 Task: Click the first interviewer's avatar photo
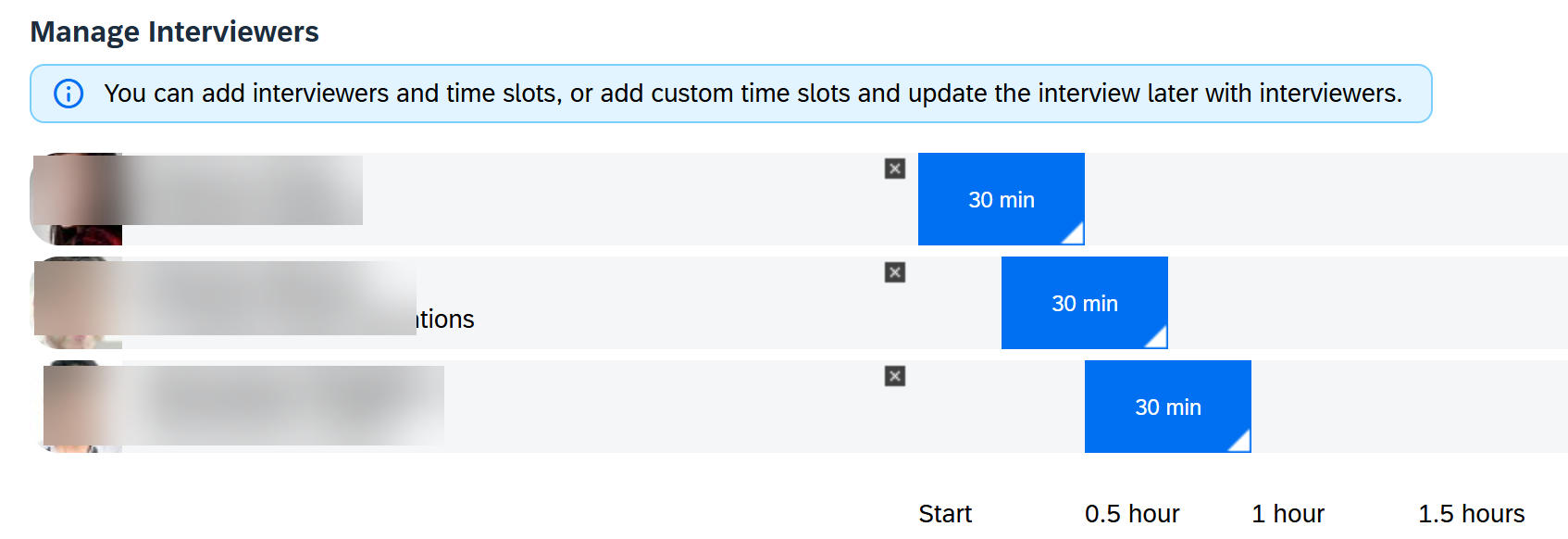tap(76, 199)
